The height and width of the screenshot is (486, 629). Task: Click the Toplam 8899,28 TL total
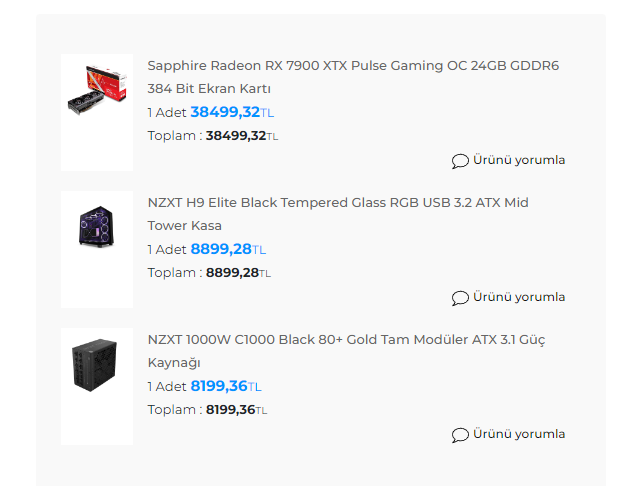(237, 273)
